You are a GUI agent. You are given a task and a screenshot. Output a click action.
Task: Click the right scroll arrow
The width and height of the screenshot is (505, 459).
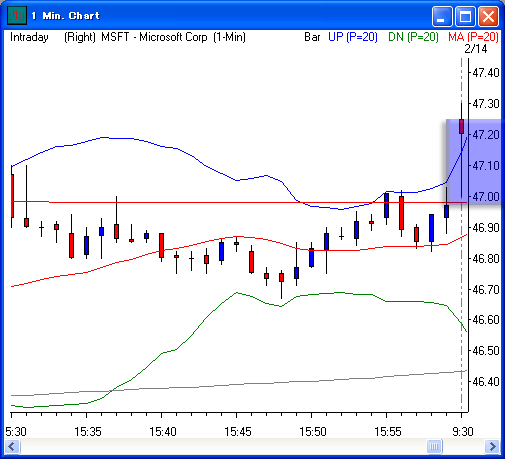[x=492, y=446]
